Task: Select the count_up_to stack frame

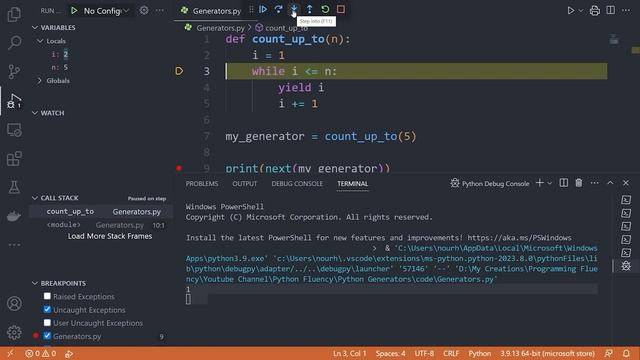Action: pyautogui.click(x=101, y=211)
